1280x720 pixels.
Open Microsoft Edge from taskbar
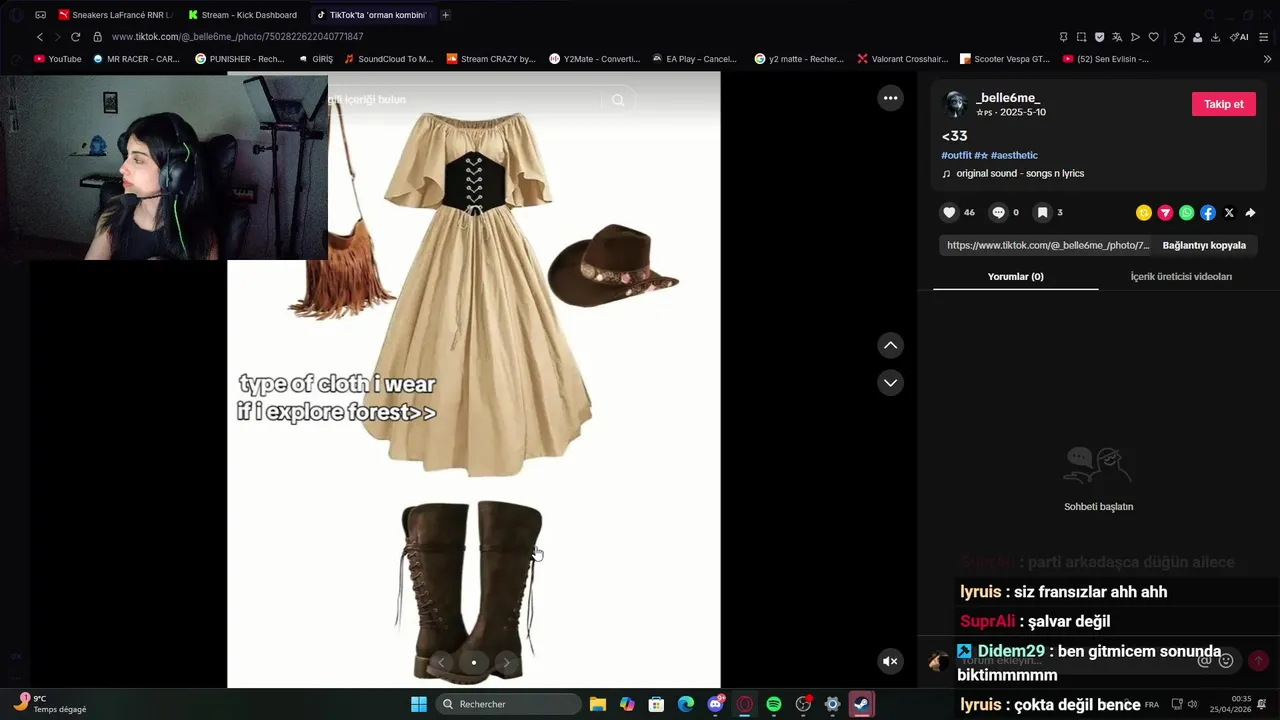686,704
